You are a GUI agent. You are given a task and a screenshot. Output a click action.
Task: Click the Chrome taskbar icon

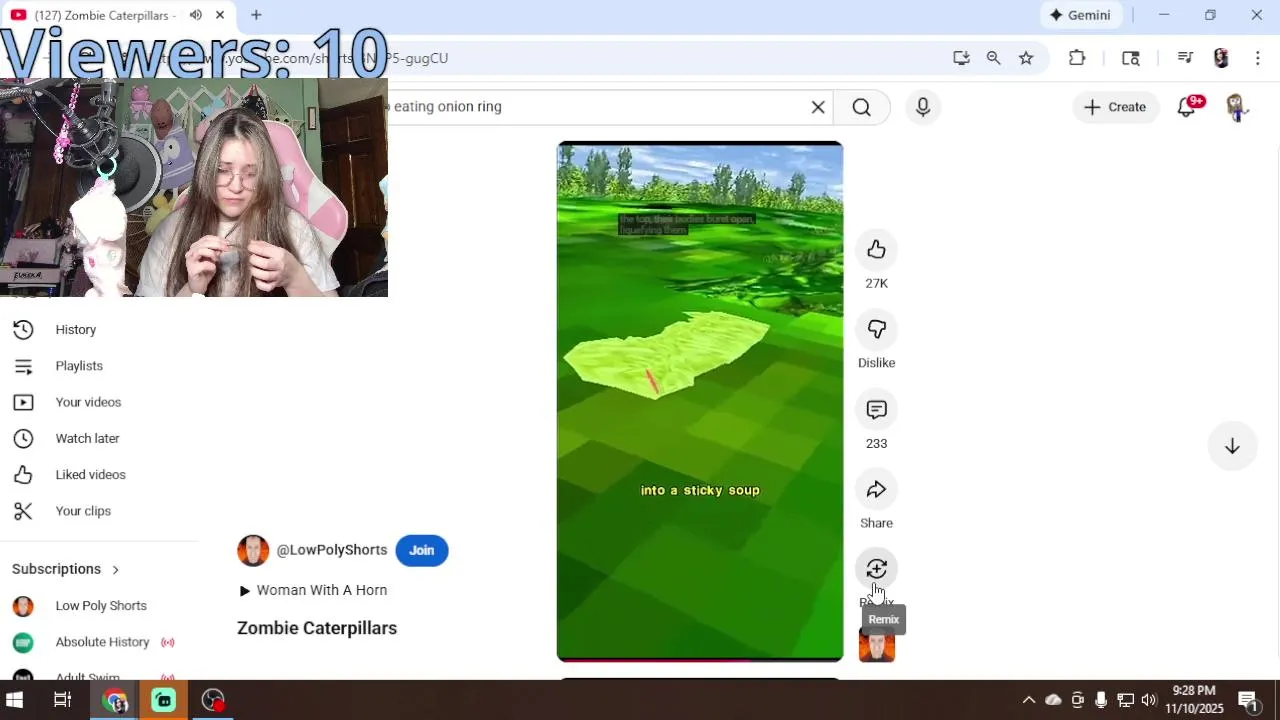click(x=115, y=700)
